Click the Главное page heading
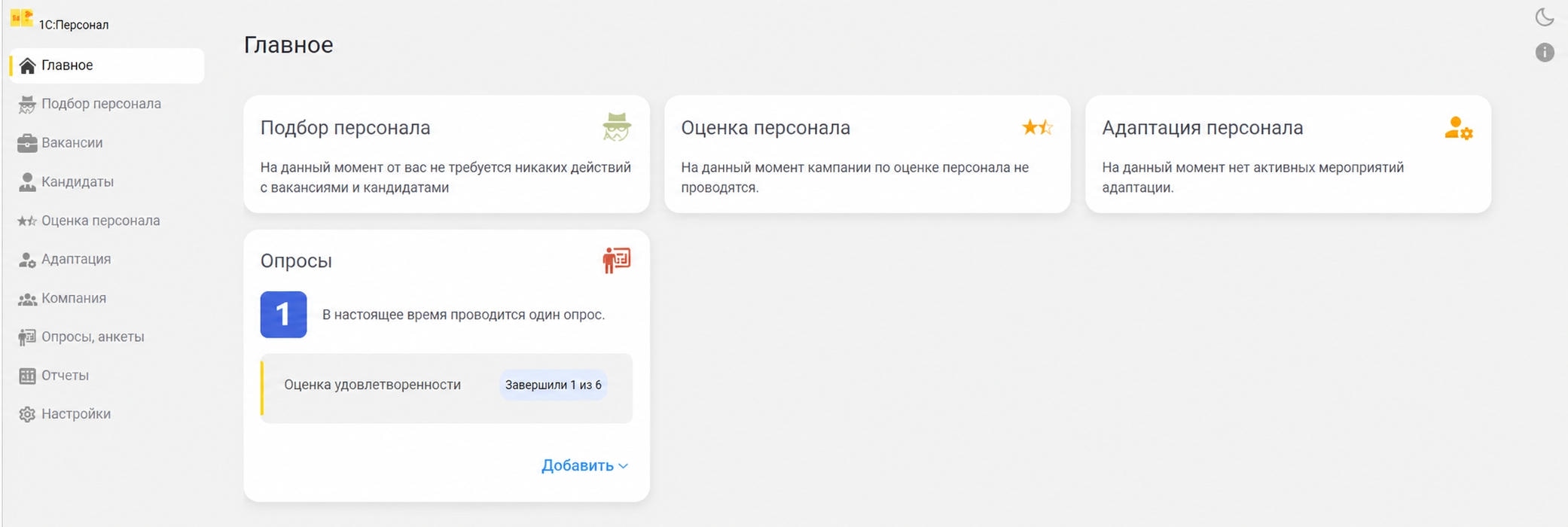Screen dimensions: 1568x527 [x=288, y=45]
